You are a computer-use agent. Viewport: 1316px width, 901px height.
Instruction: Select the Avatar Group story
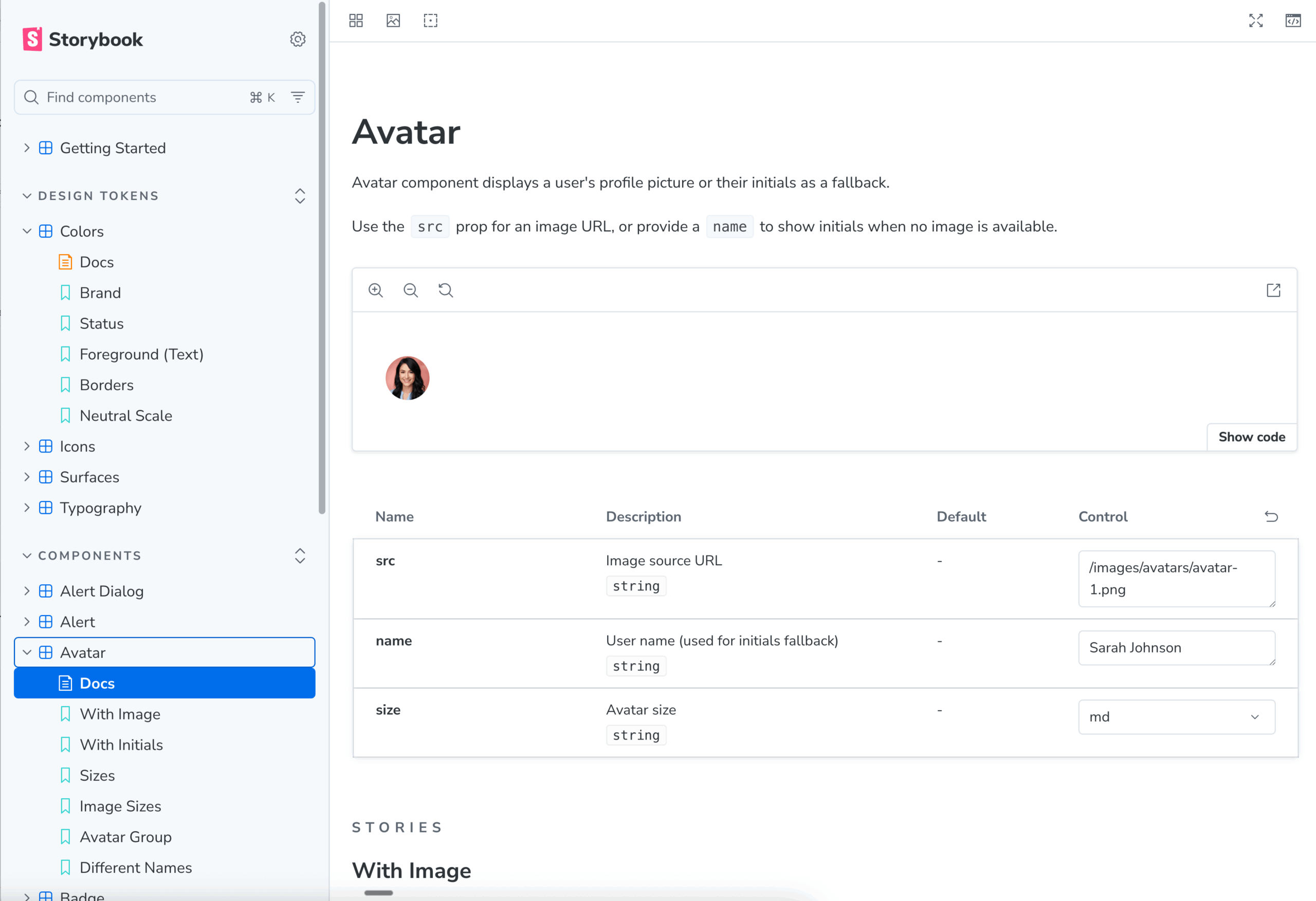point(125,837)
